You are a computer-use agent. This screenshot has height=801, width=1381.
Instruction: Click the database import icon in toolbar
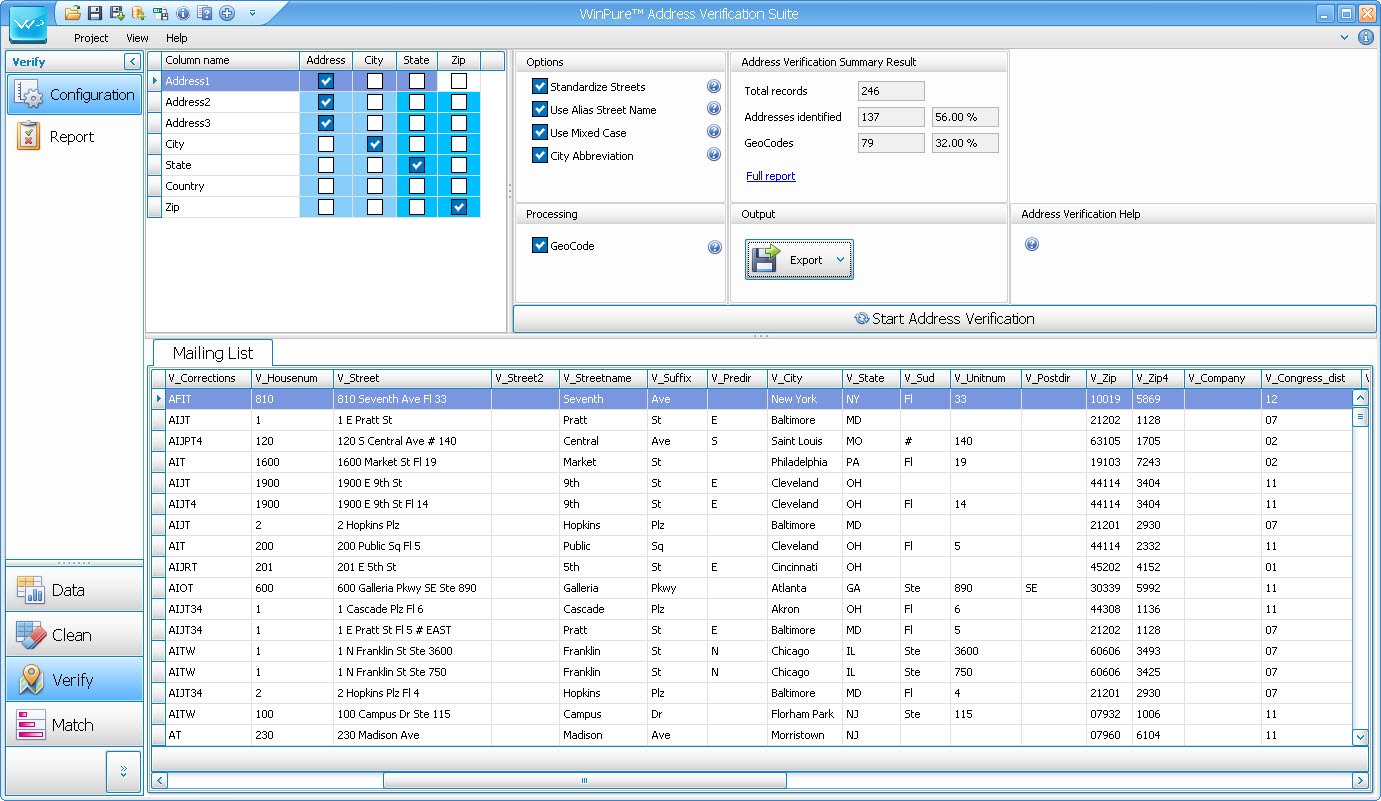click(139, 13)
